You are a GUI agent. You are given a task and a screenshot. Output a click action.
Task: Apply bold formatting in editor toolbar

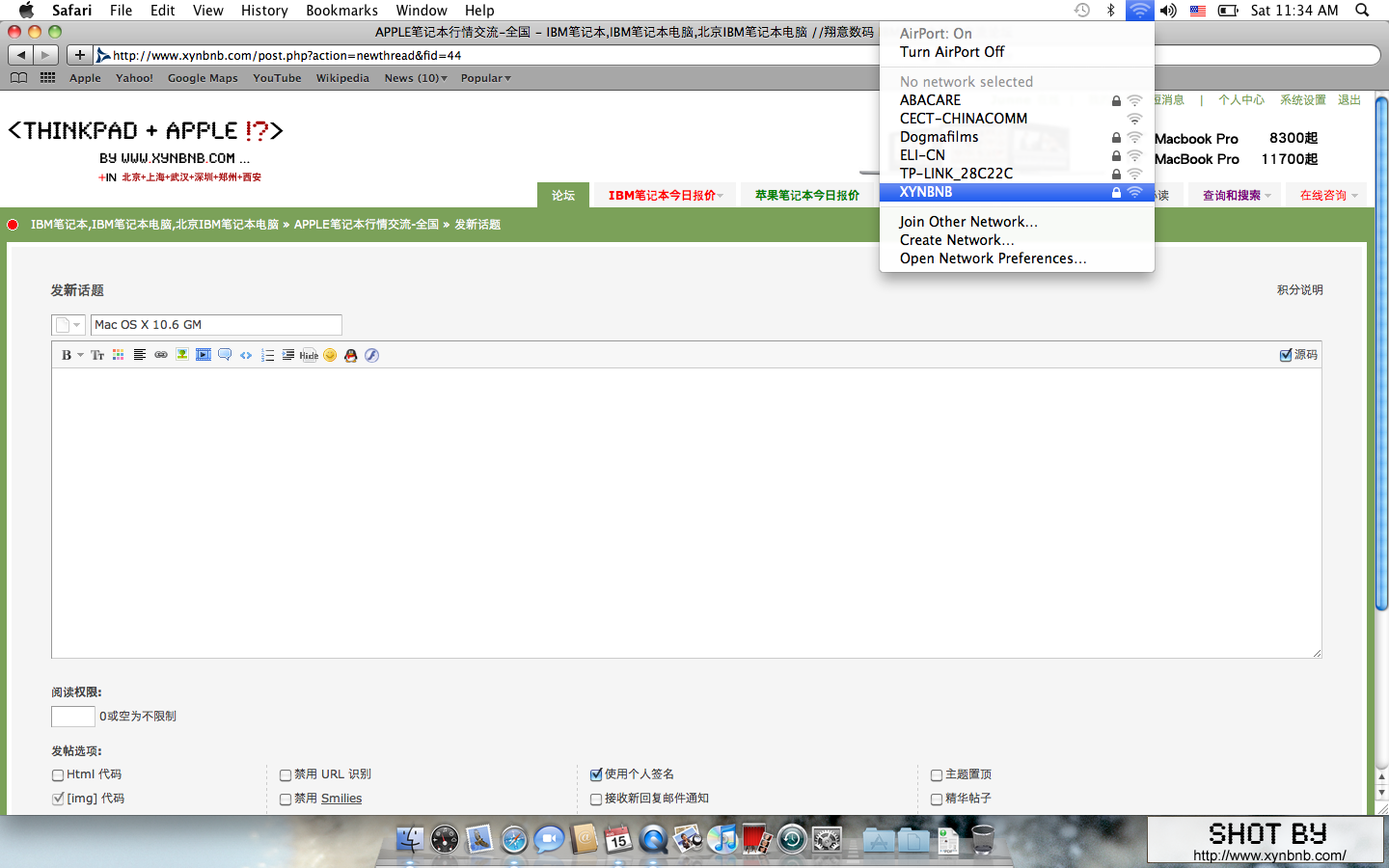(67, 355)
